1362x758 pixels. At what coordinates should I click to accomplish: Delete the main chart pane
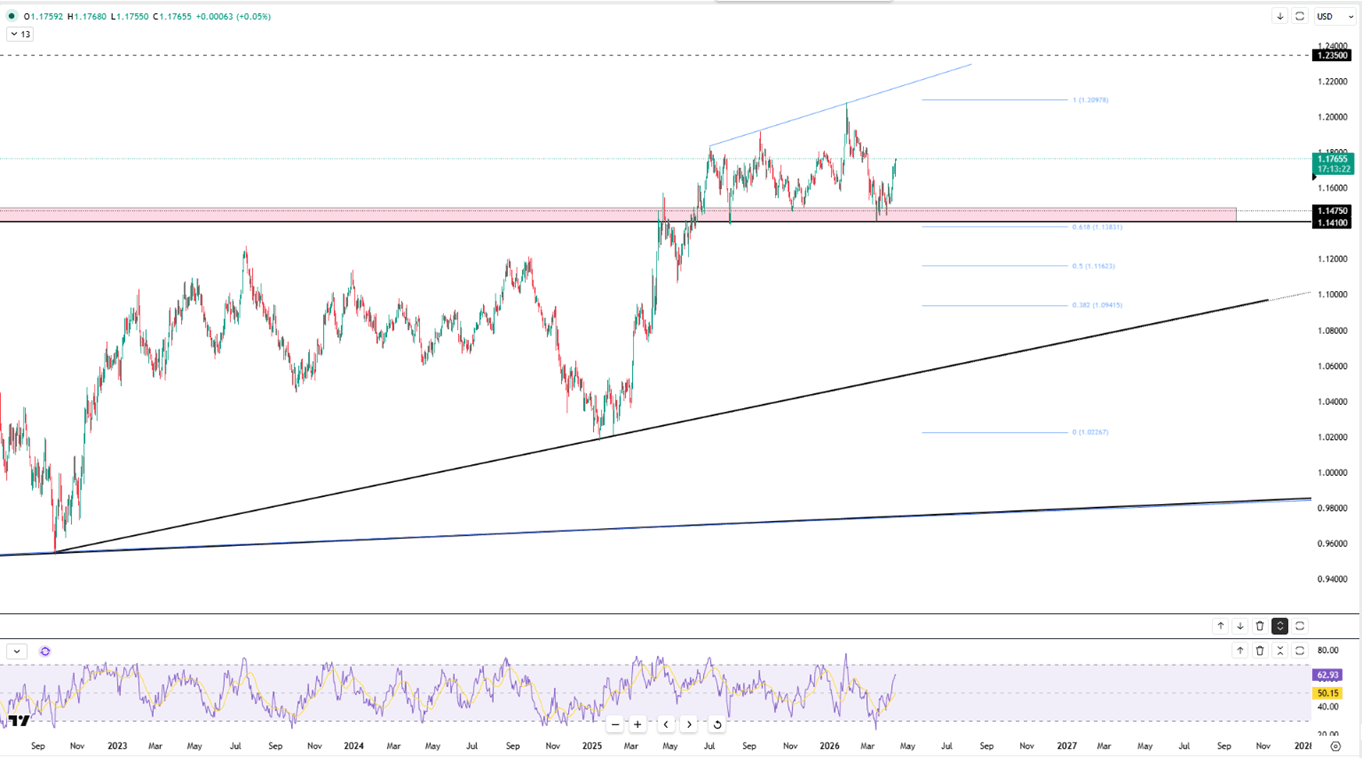tap(1260, 626)
